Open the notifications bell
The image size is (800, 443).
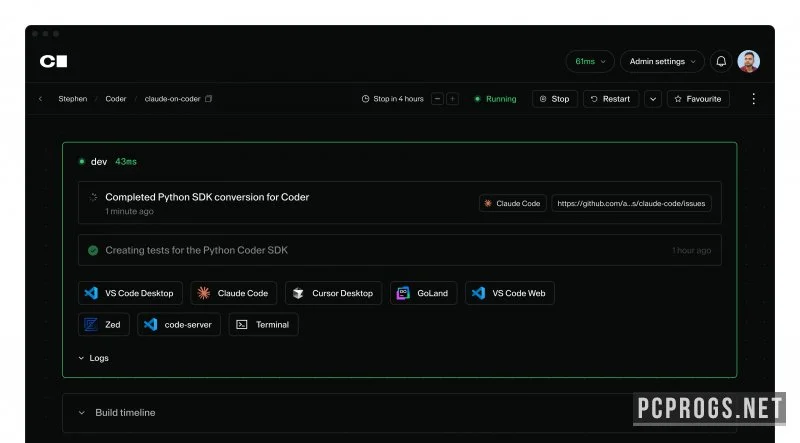click(721, 61)
